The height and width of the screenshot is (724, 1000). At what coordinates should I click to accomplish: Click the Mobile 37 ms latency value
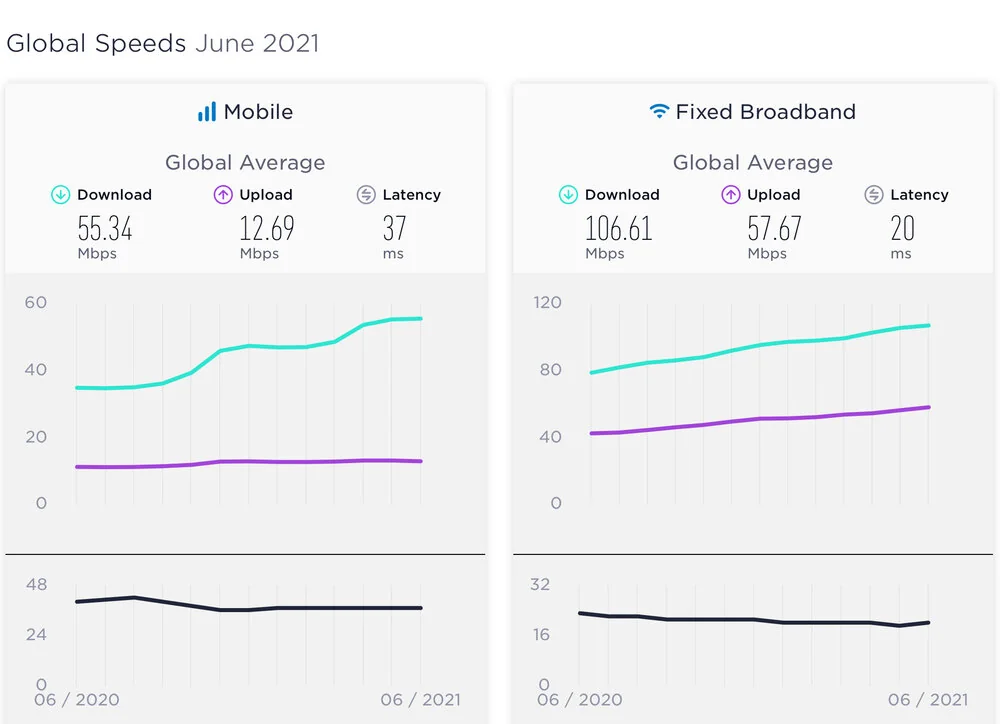click(x=394, y=229)
